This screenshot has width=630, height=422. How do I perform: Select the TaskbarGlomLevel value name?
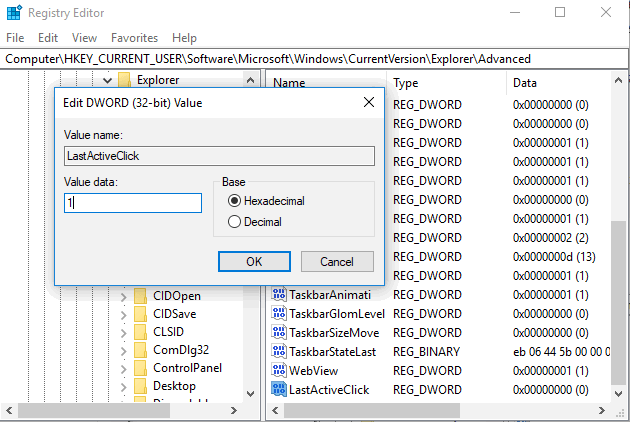[337, 313]
